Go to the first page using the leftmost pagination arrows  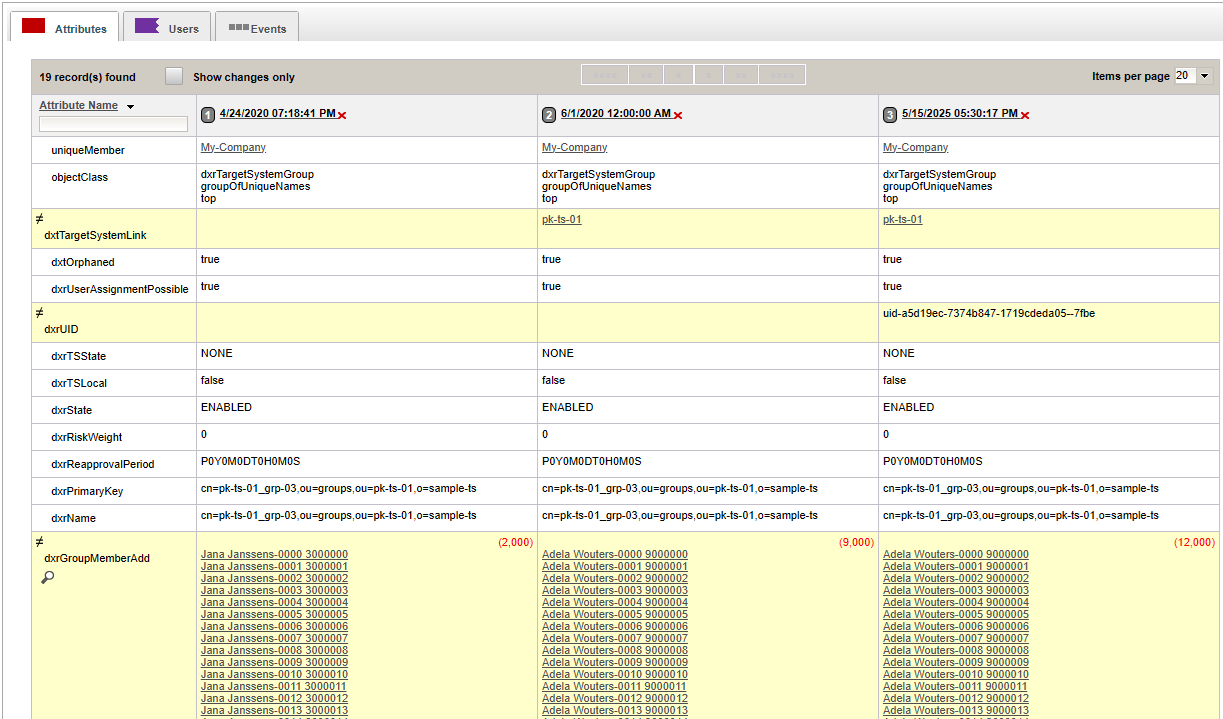click(x=604, y=74)
